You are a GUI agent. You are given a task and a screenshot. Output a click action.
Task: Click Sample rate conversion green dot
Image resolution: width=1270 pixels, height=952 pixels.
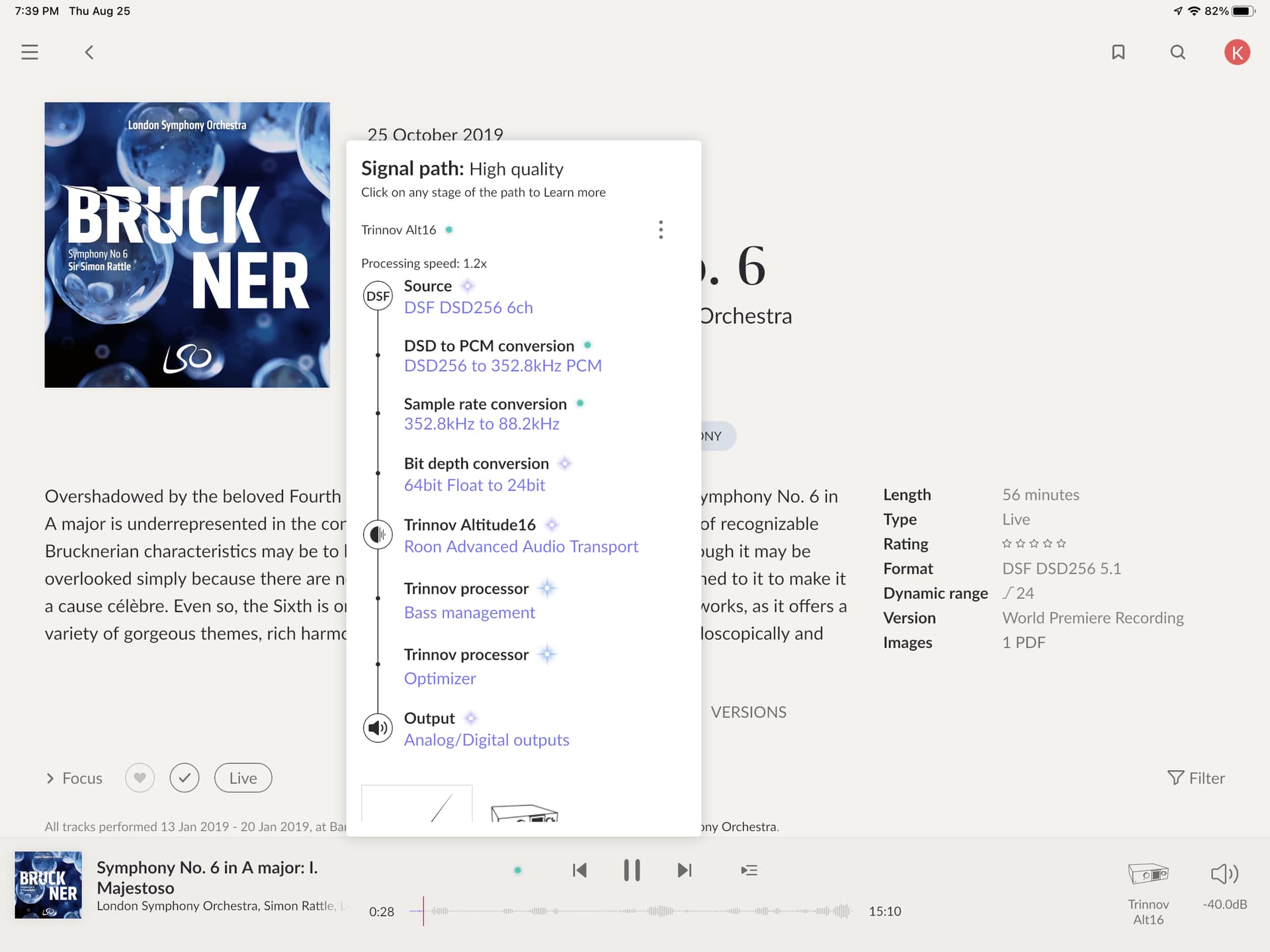(x=580, y=403)
